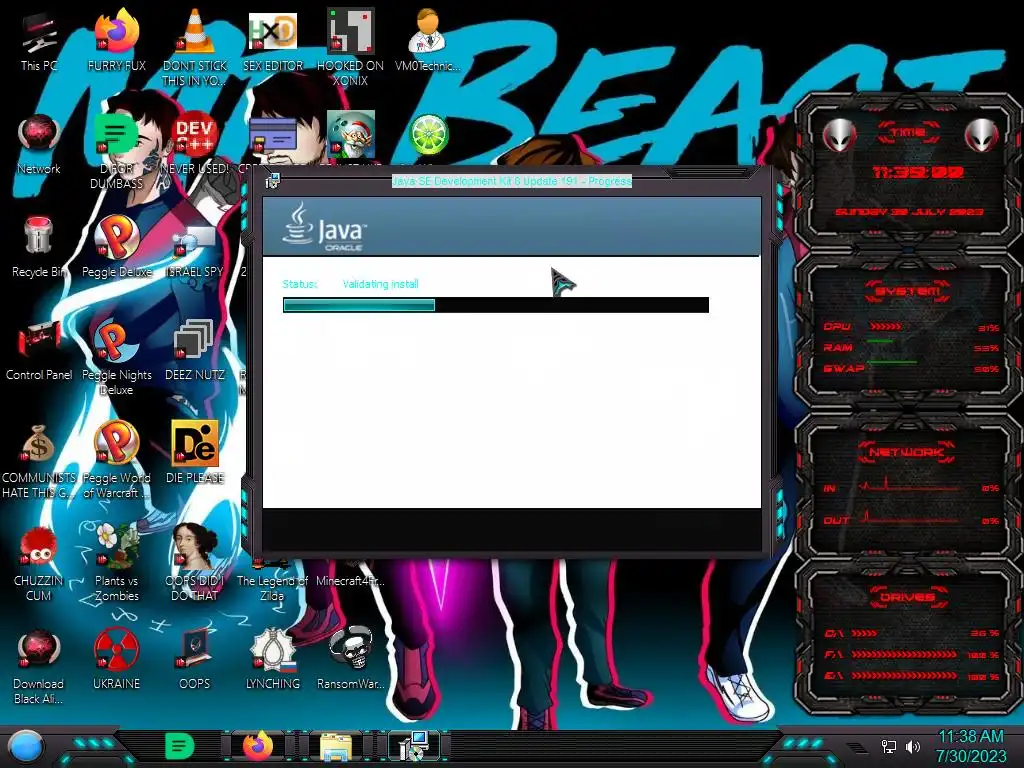Screen dimensions: 1024x768
Task: Open the green chat app on the taskbar
Action: tap(180, 747)
